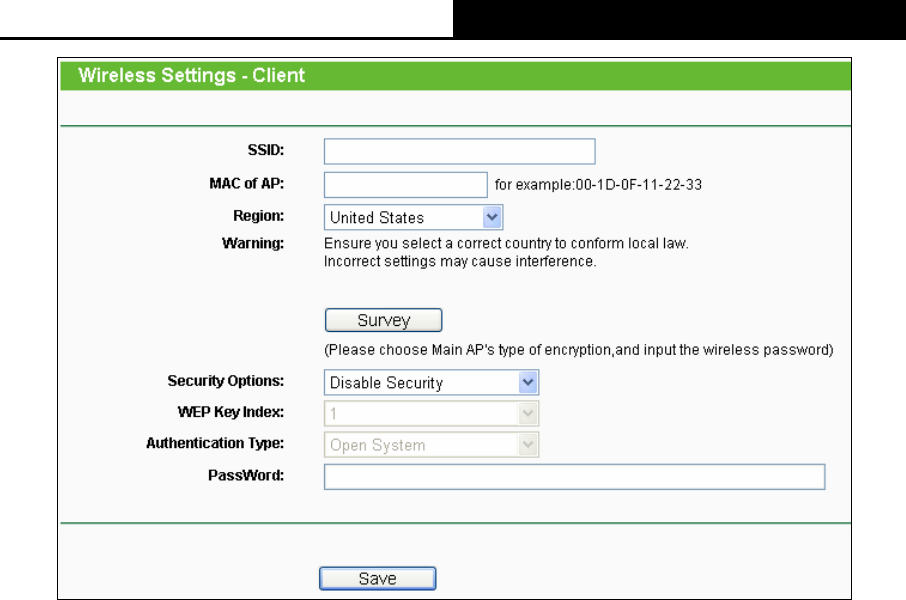The image size is (906, 600).
Task: Save the wireless client settings
Action: pos(377,579)
